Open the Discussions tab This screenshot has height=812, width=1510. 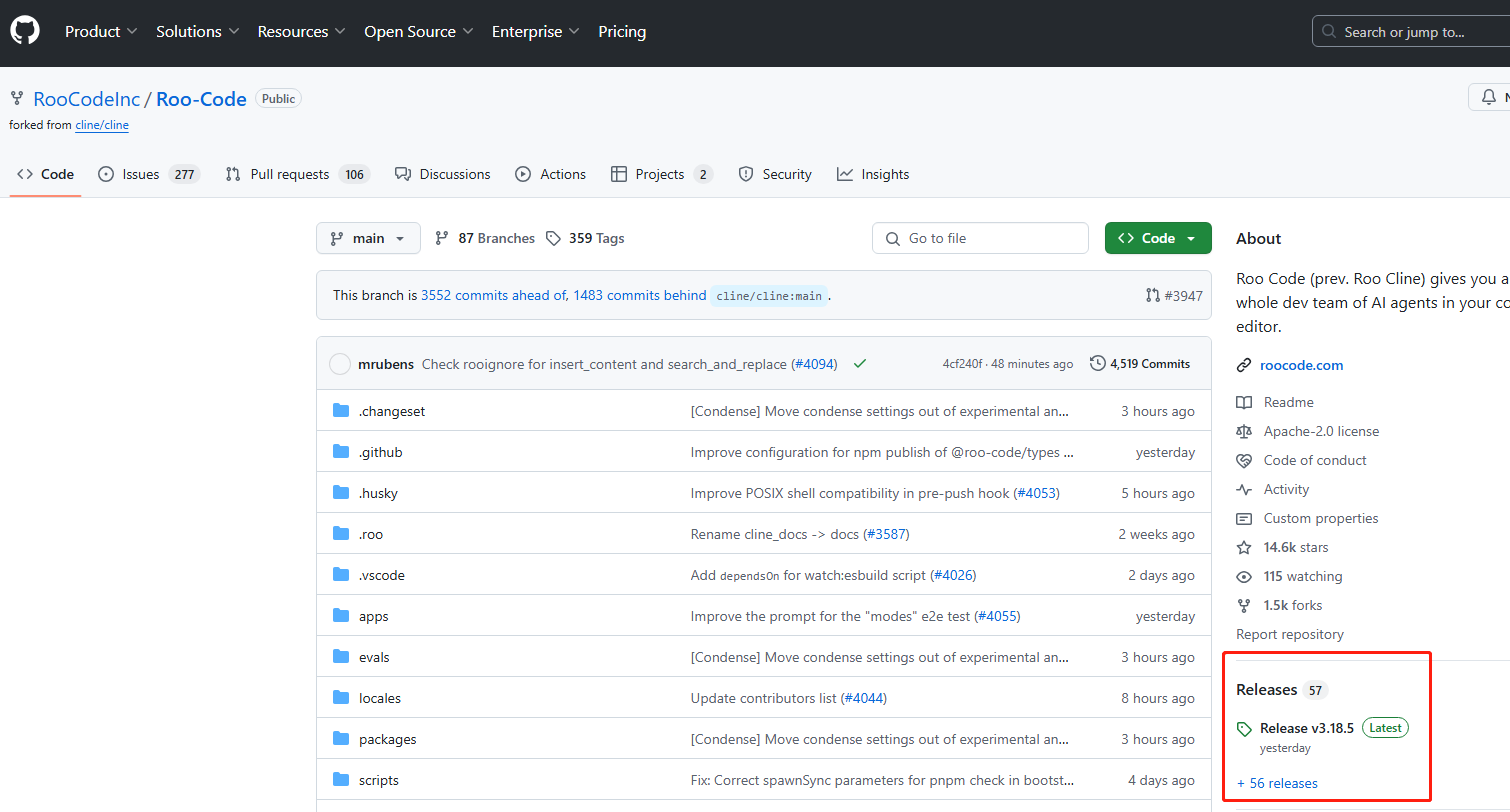442,174
